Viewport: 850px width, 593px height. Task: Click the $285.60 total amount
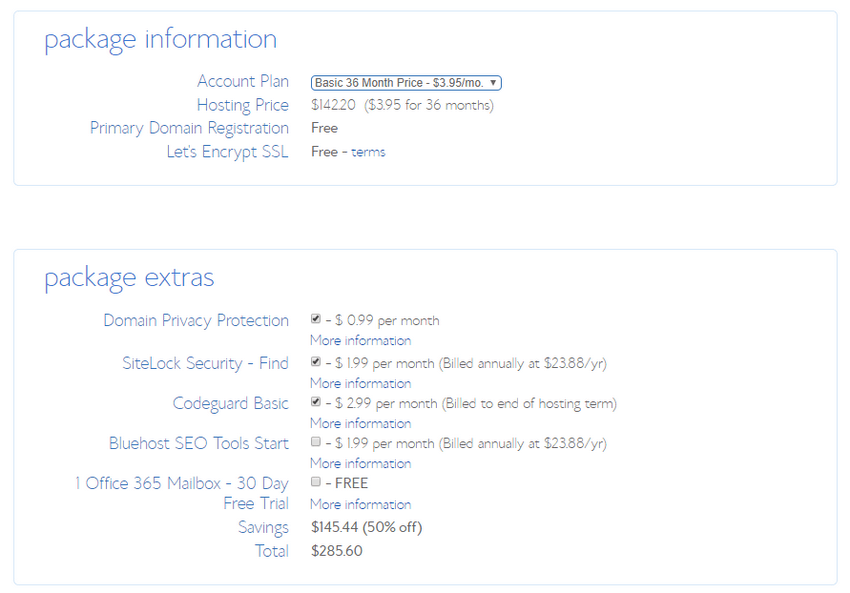click(x=337, y=551)
